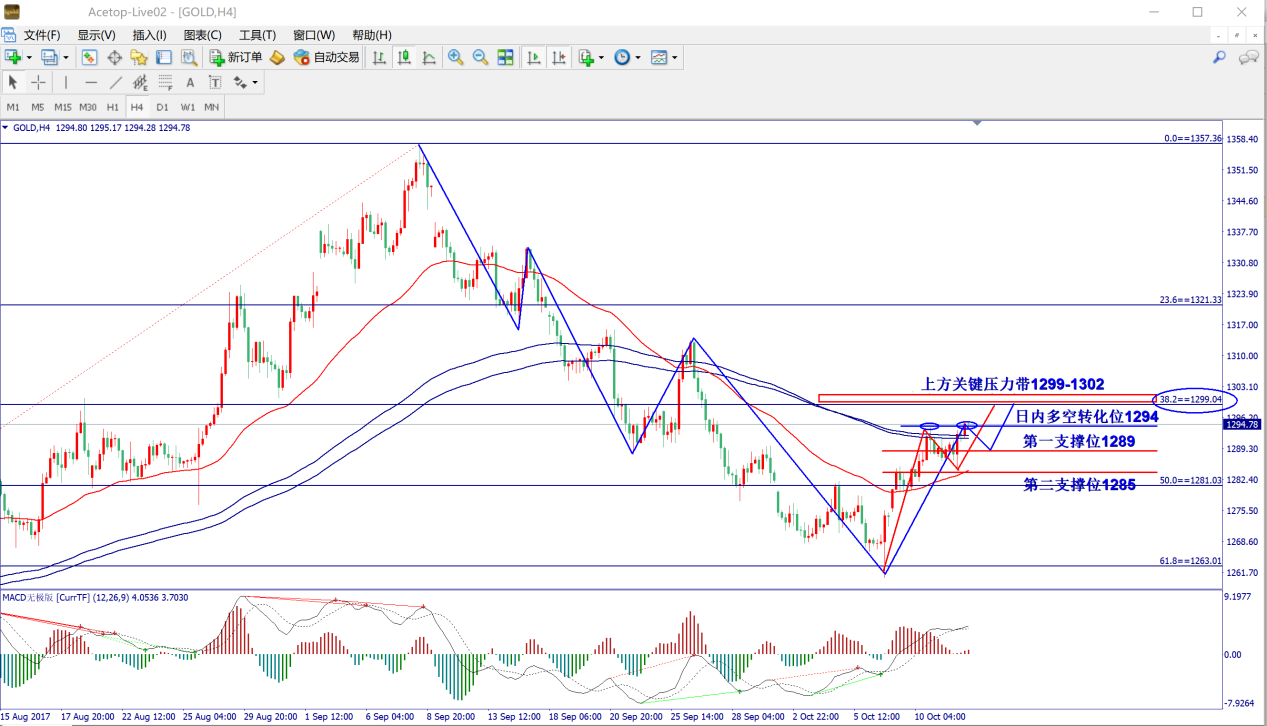
Task: Toggle the 自动交易 auto trading button
Action: 326,58
